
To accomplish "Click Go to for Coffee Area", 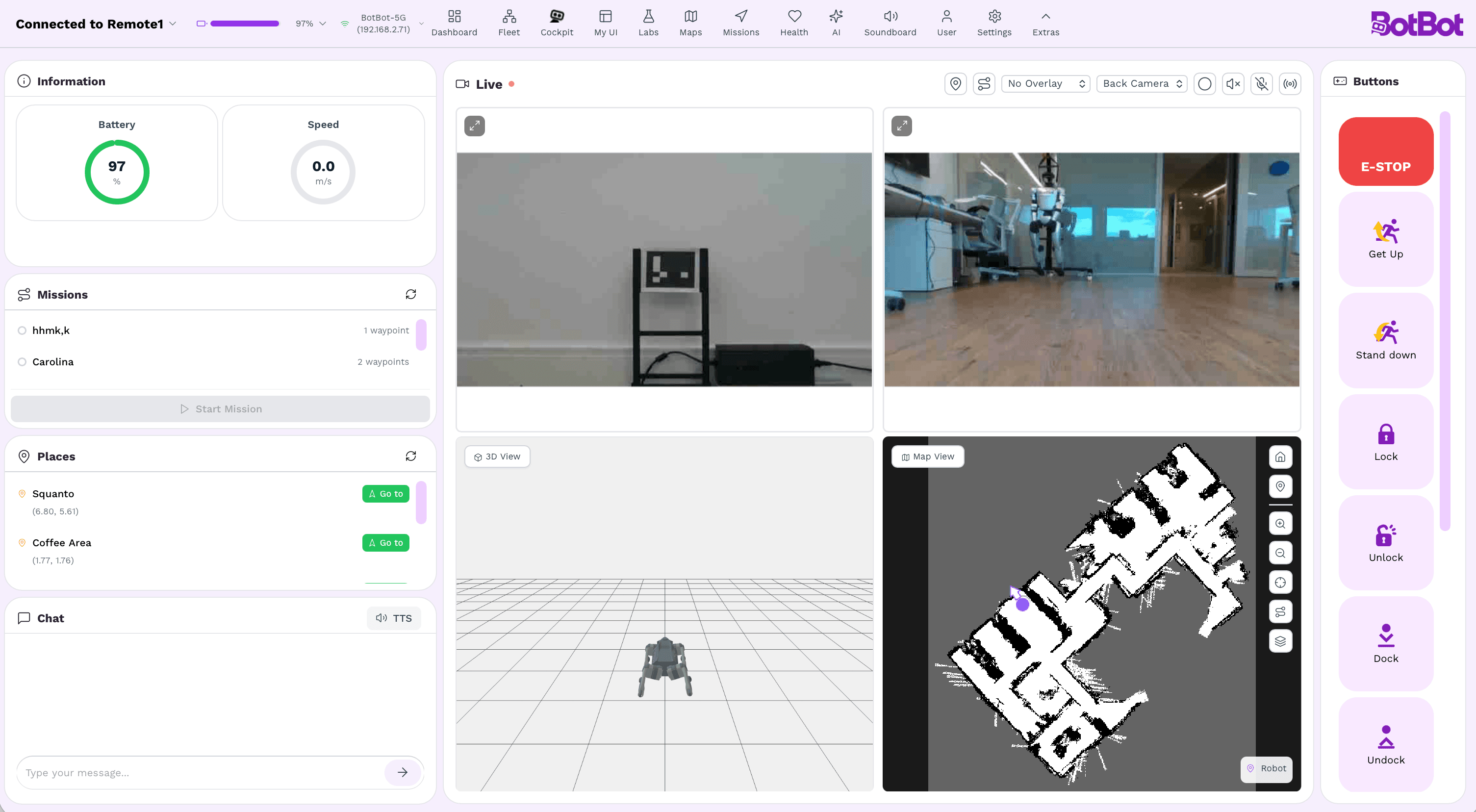I will pos(385,543).
